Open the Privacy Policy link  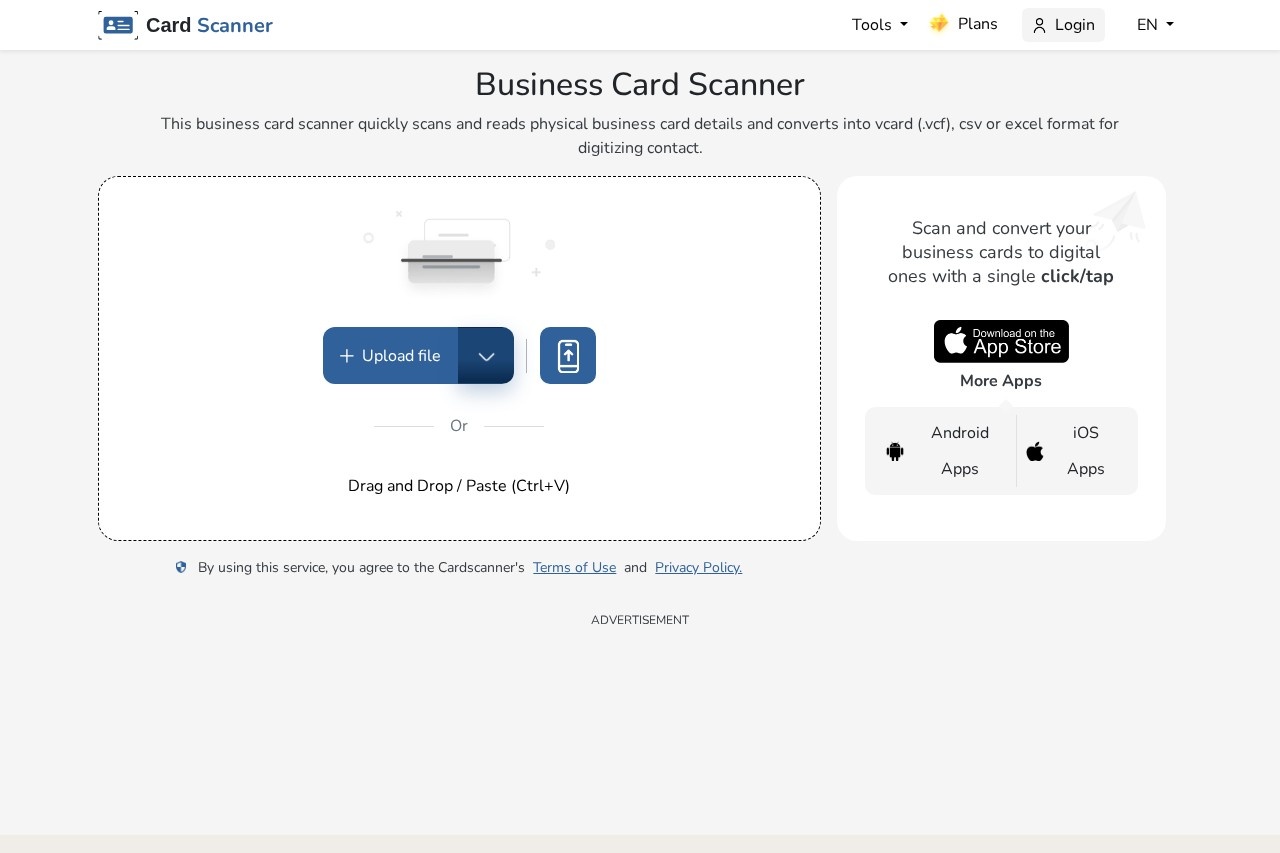click(698, 568)
